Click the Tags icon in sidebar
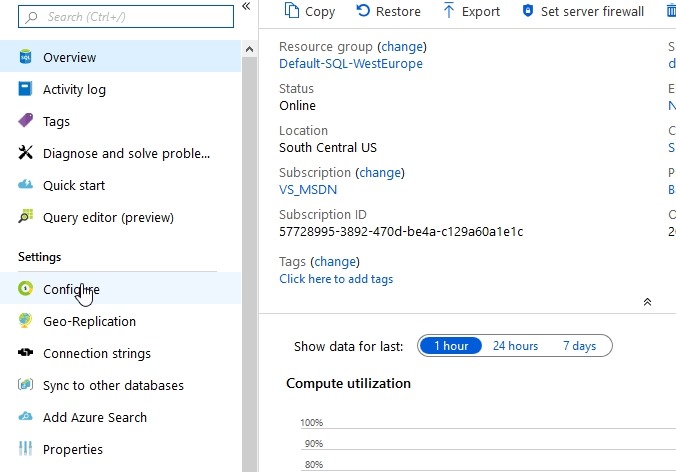 click(x=26, y=121)
